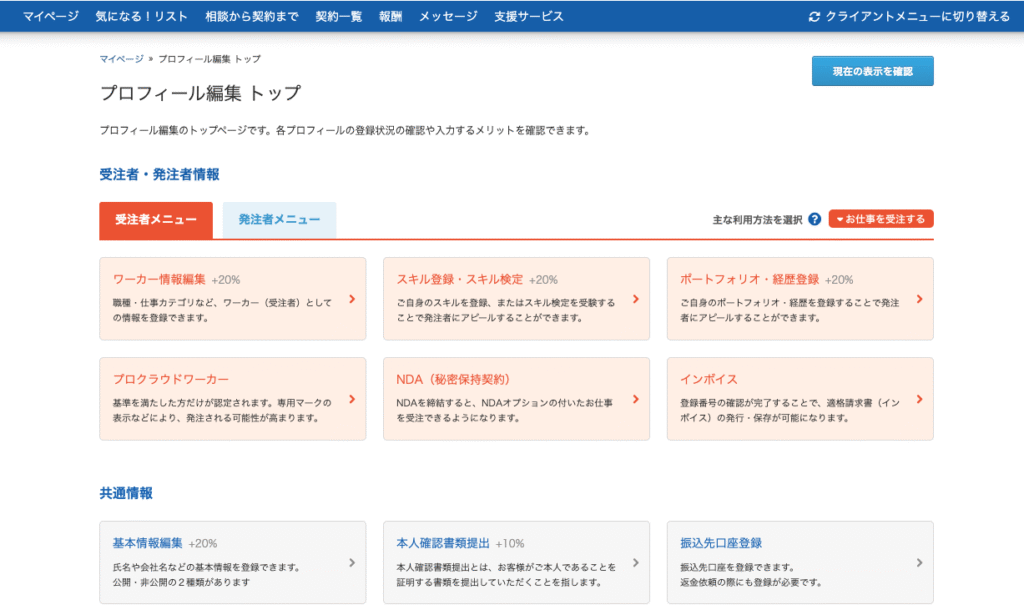Image resolution: width=1024 pixels, height=615 pixels.
Task: Click the refresh icon beside クライアントメニューに切り替える
Action: click(x=814, y=16)
